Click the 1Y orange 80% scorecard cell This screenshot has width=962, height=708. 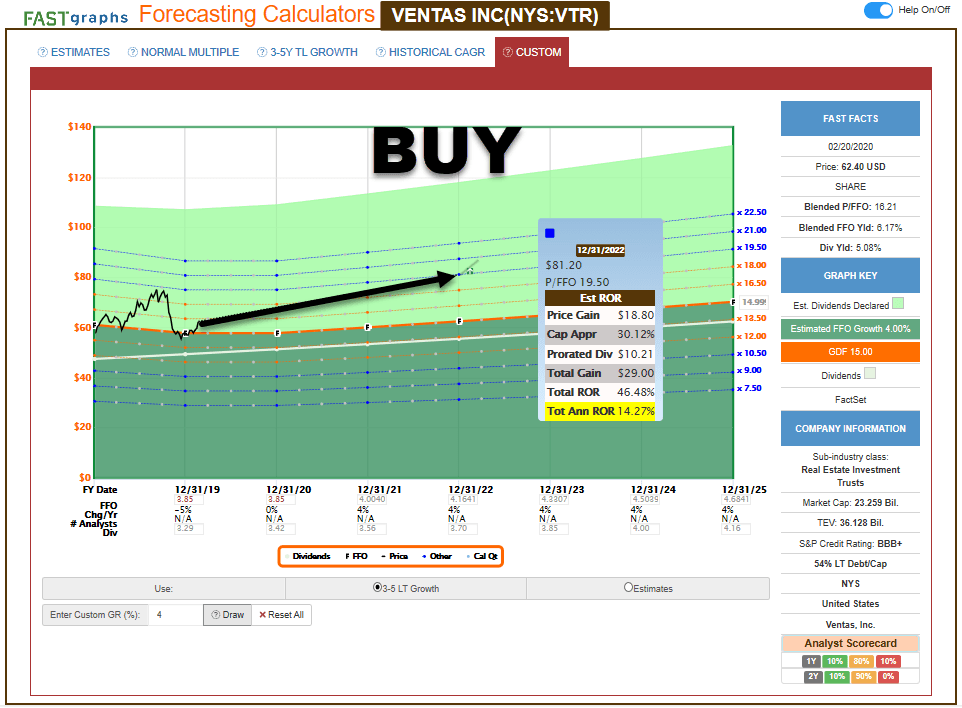pos(861,661)
